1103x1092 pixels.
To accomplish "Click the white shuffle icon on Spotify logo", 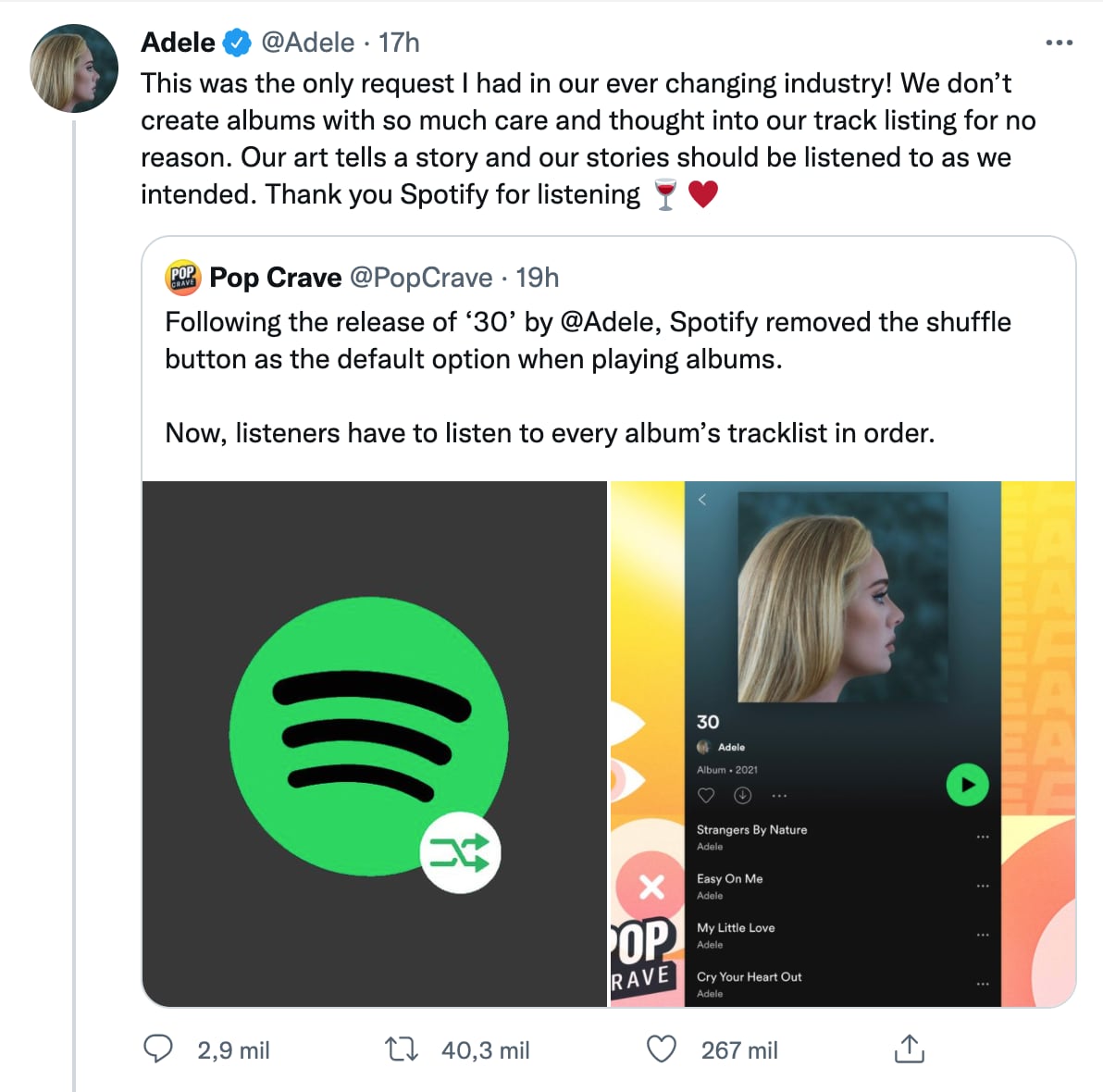I will point(460,852).
